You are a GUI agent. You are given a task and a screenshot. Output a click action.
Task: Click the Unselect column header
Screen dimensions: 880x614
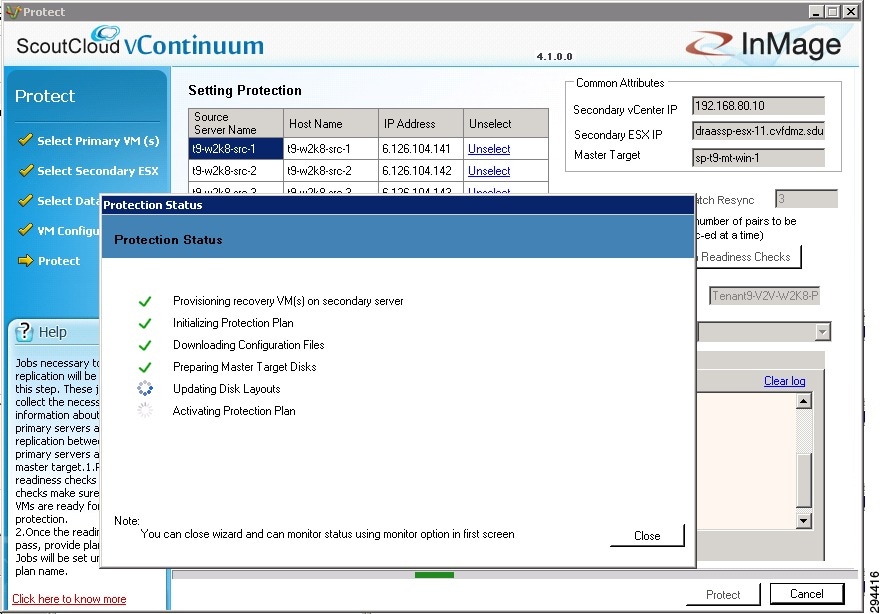pos(506,123)
